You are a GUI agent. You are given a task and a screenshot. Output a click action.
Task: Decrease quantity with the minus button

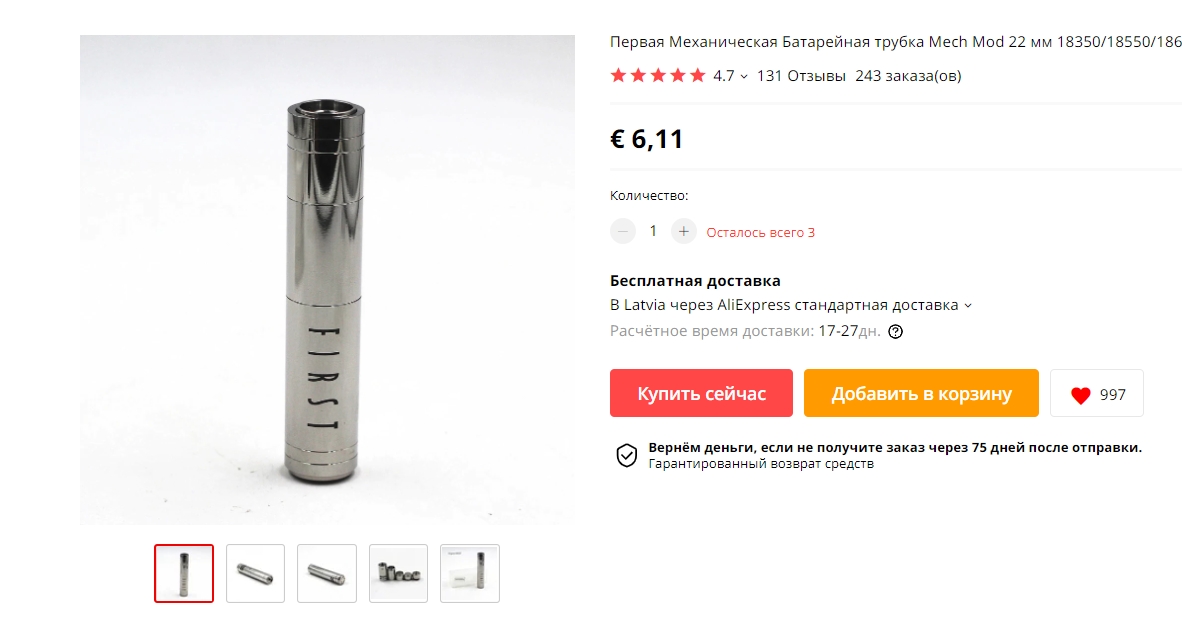tap(623, 231)
